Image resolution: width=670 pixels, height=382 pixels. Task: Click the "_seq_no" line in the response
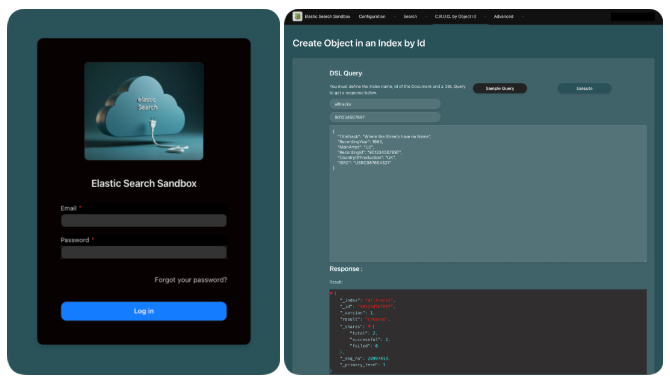[x=364, y=358]
